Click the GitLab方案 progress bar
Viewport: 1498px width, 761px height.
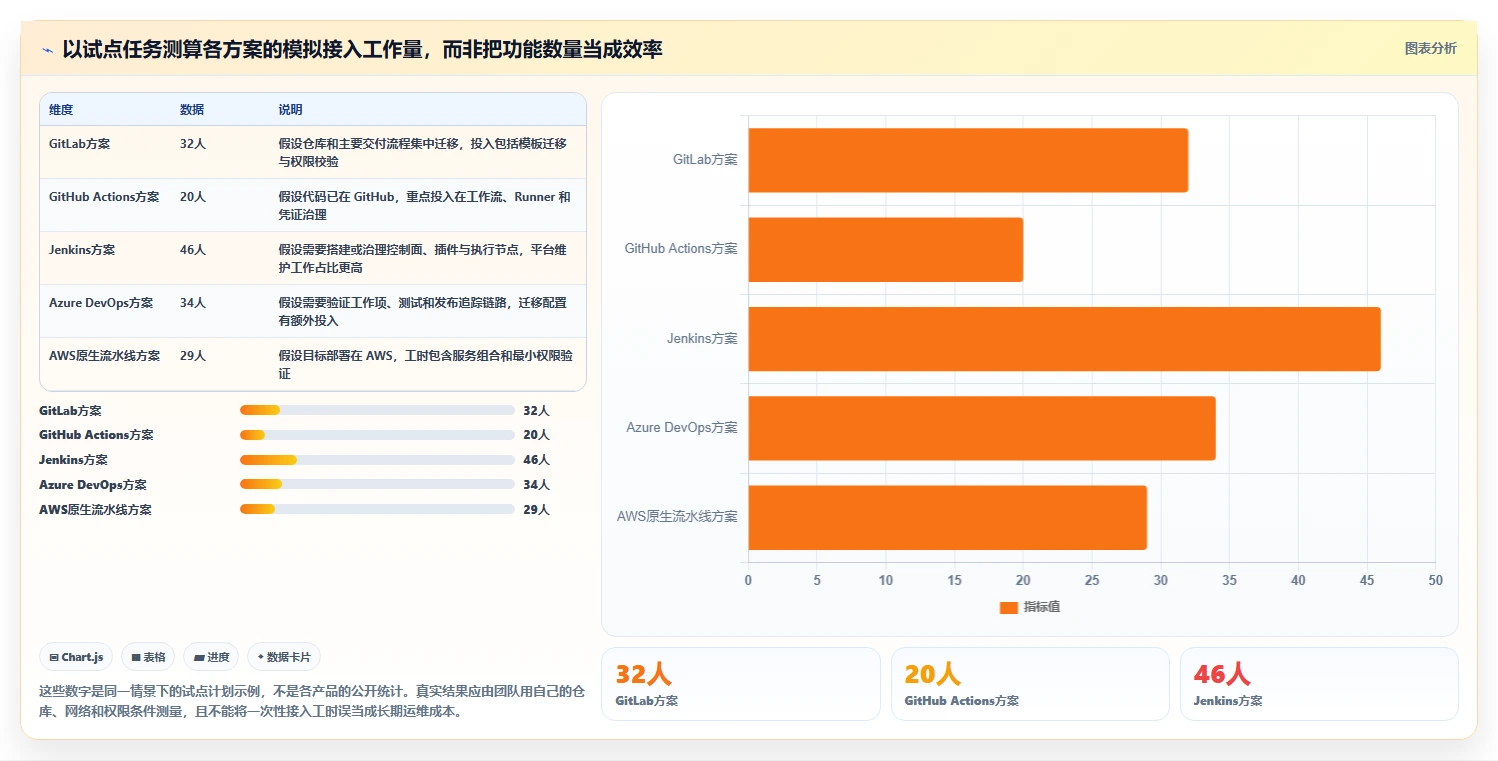(x=377, y=410)
